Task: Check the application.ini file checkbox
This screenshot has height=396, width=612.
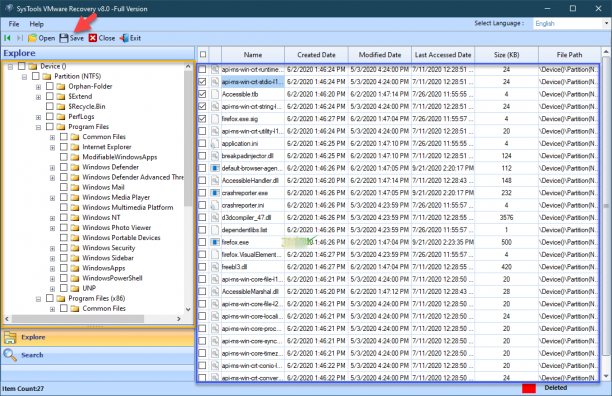Action: (x=202, y=143)
